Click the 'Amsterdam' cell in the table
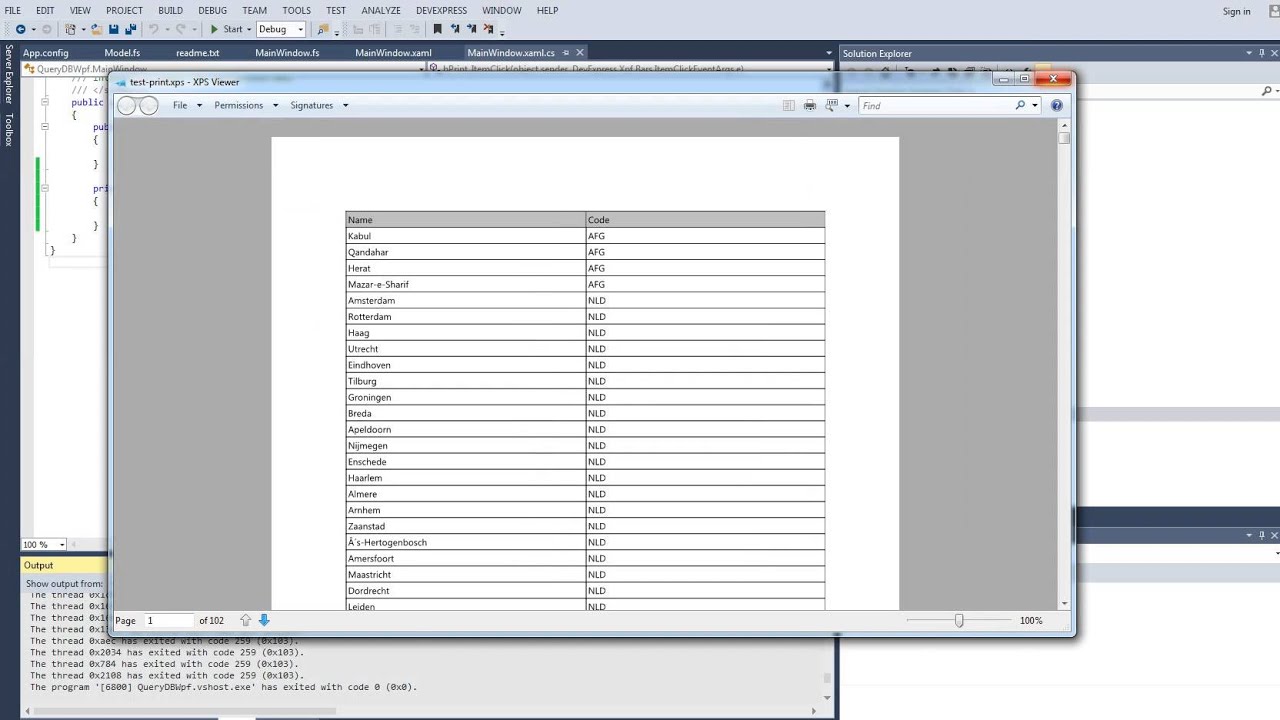This screenshot has height=720, width=1280. (x=465, y=300)
